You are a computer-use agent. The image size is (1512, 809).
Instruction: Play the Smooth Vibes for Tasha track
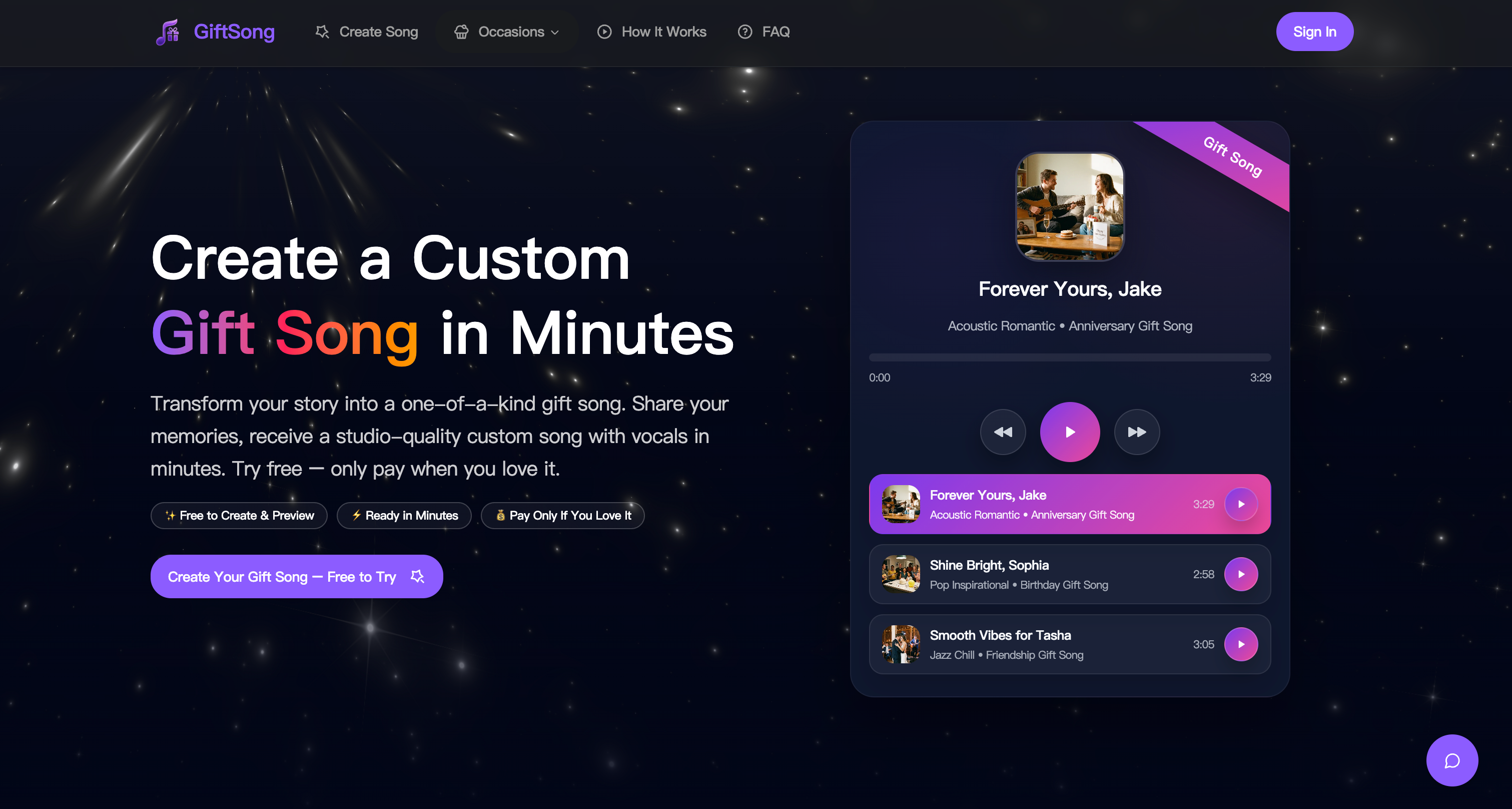click(x=1241, y=644)
